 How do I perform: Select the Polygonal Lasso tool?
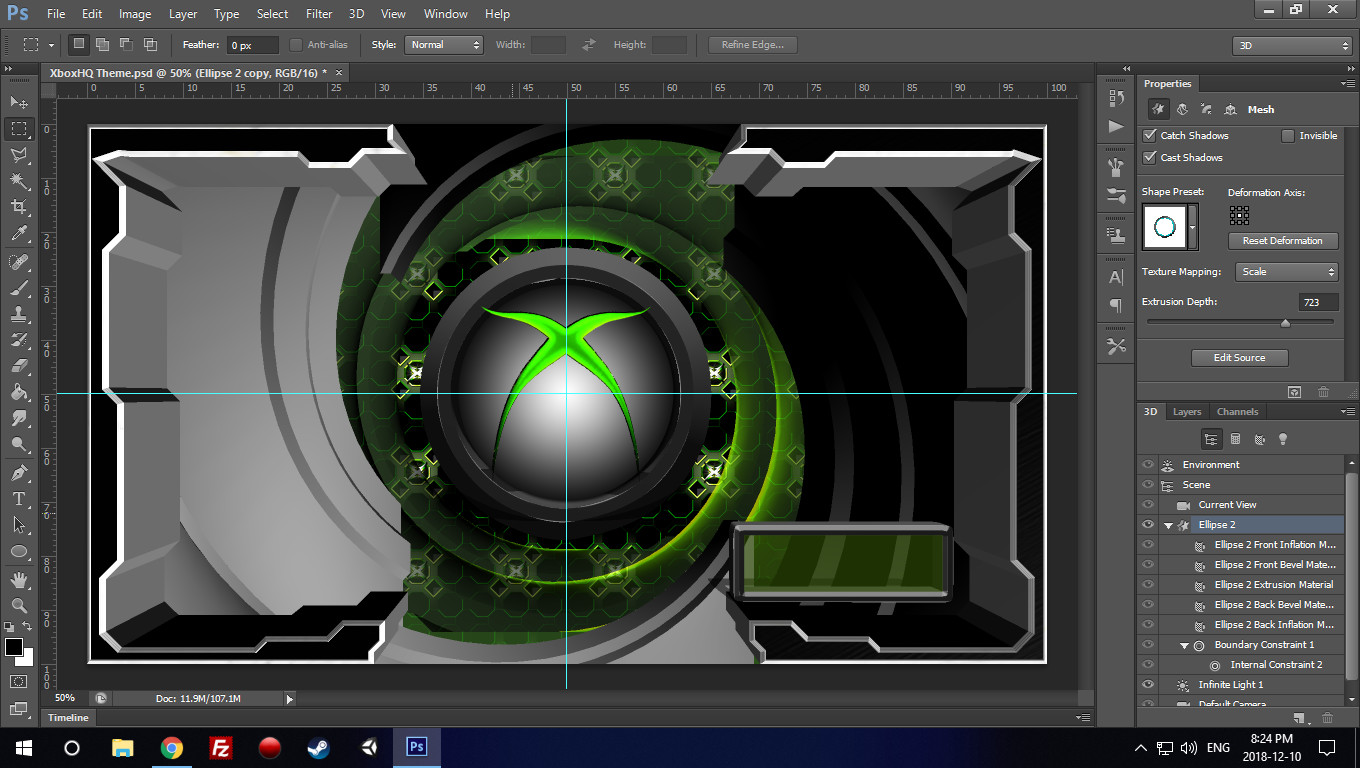click(19, 155)
